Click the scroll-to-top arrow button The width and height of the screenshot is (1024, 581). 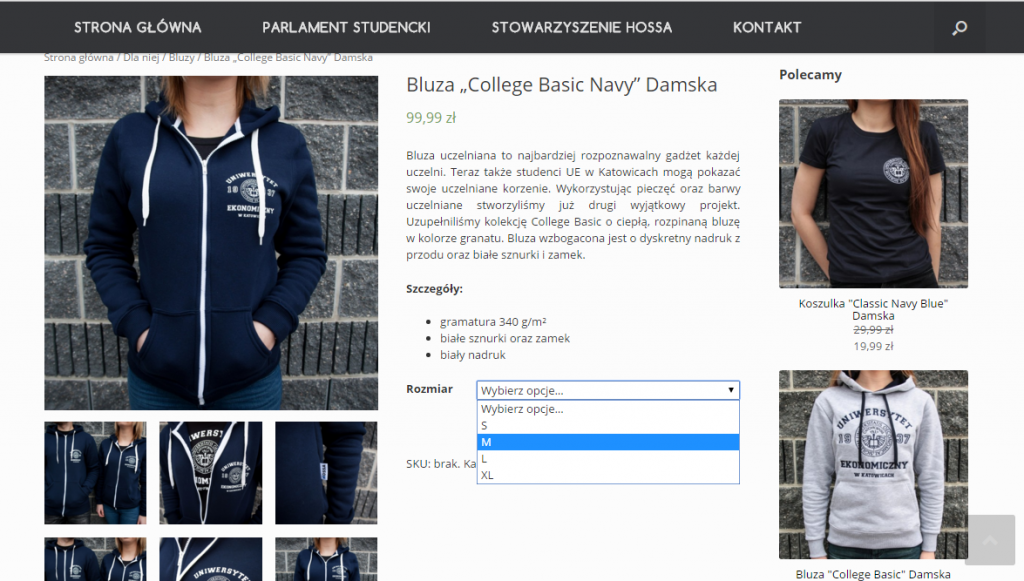(x=989, y=540)
